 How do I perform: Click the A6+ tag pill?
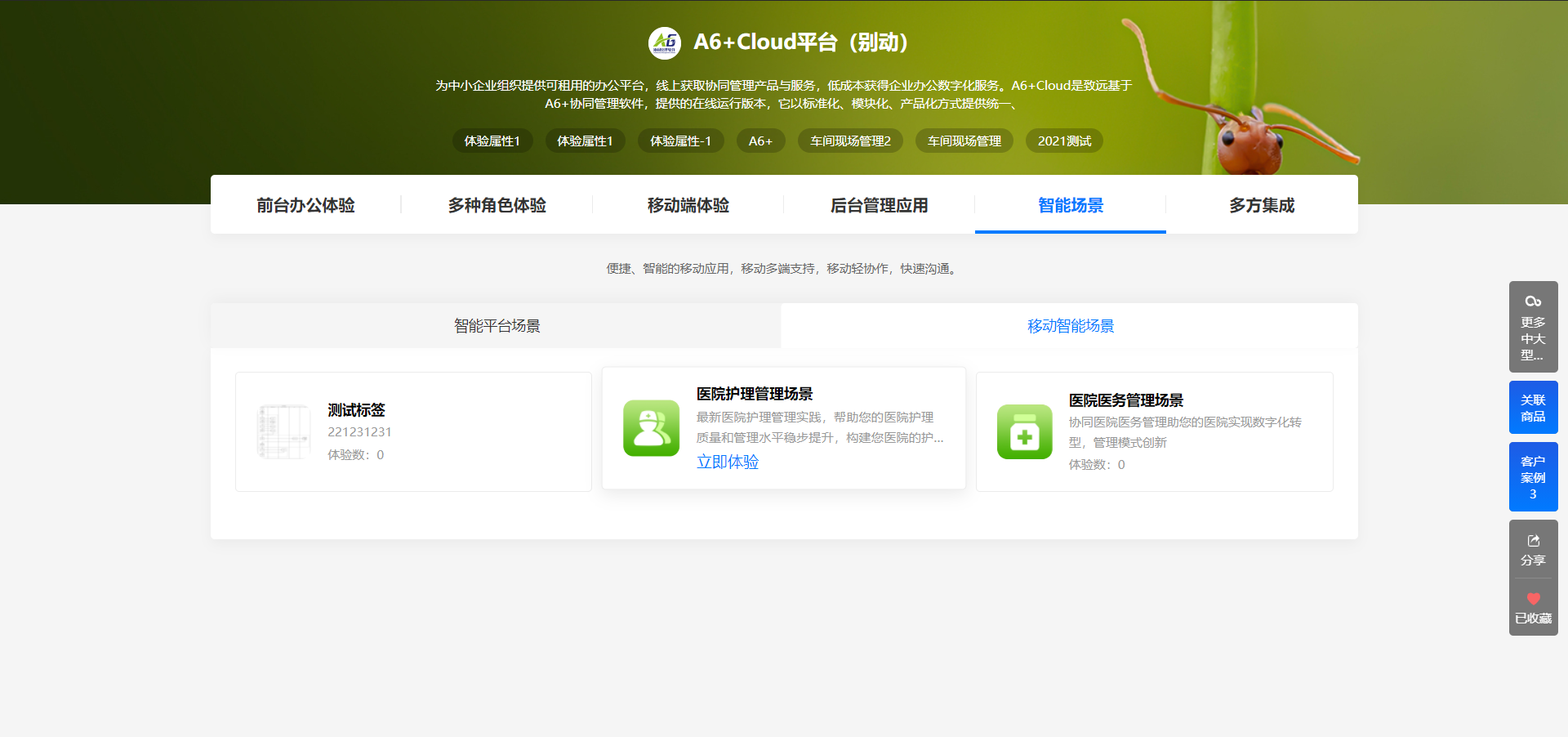[760, 141]
